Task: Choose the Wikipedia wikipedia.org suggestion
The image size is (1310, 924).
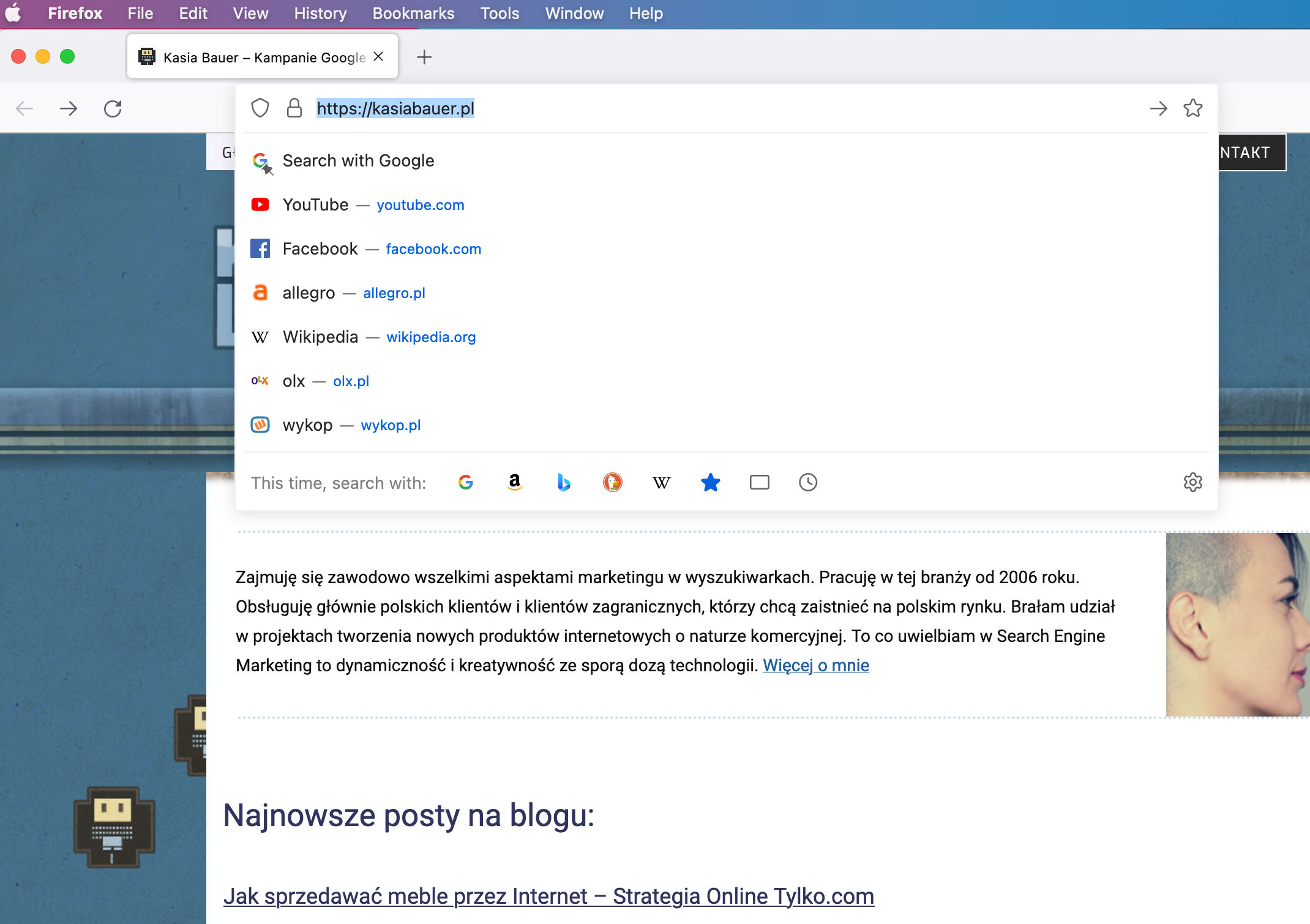Action: click(x=380, y=337)
